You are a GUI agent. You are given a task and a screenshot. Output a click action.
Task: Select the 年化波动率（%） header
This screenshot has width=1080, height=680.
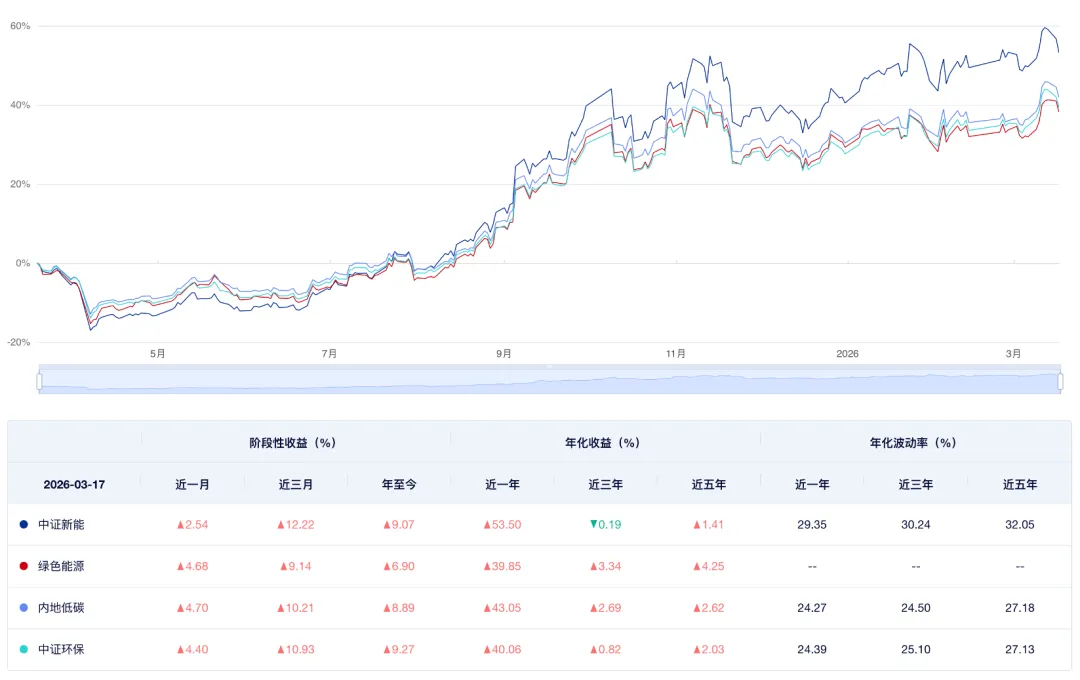915,442
